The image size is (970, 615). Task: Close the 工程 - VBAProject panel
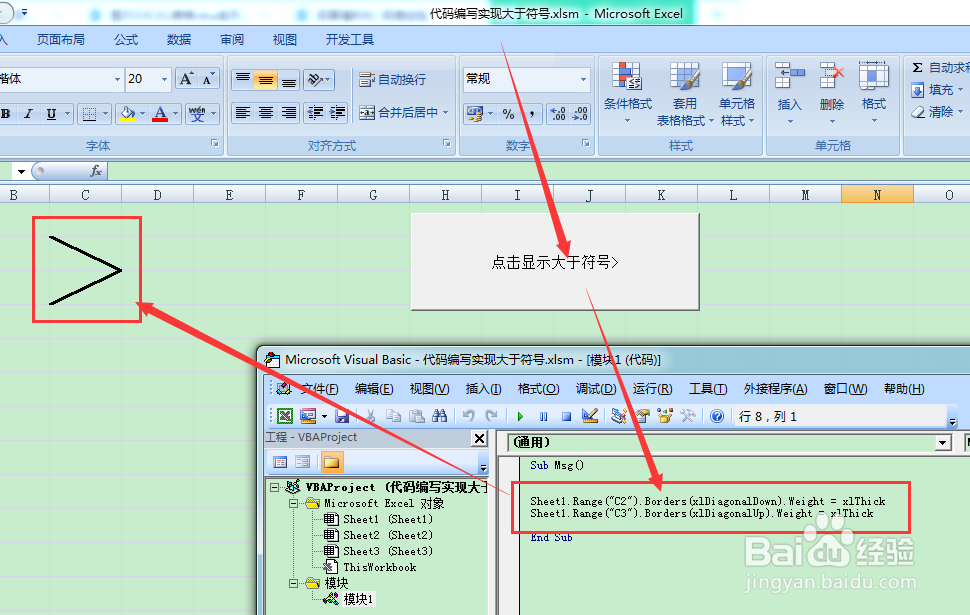[x=479, y=439]
